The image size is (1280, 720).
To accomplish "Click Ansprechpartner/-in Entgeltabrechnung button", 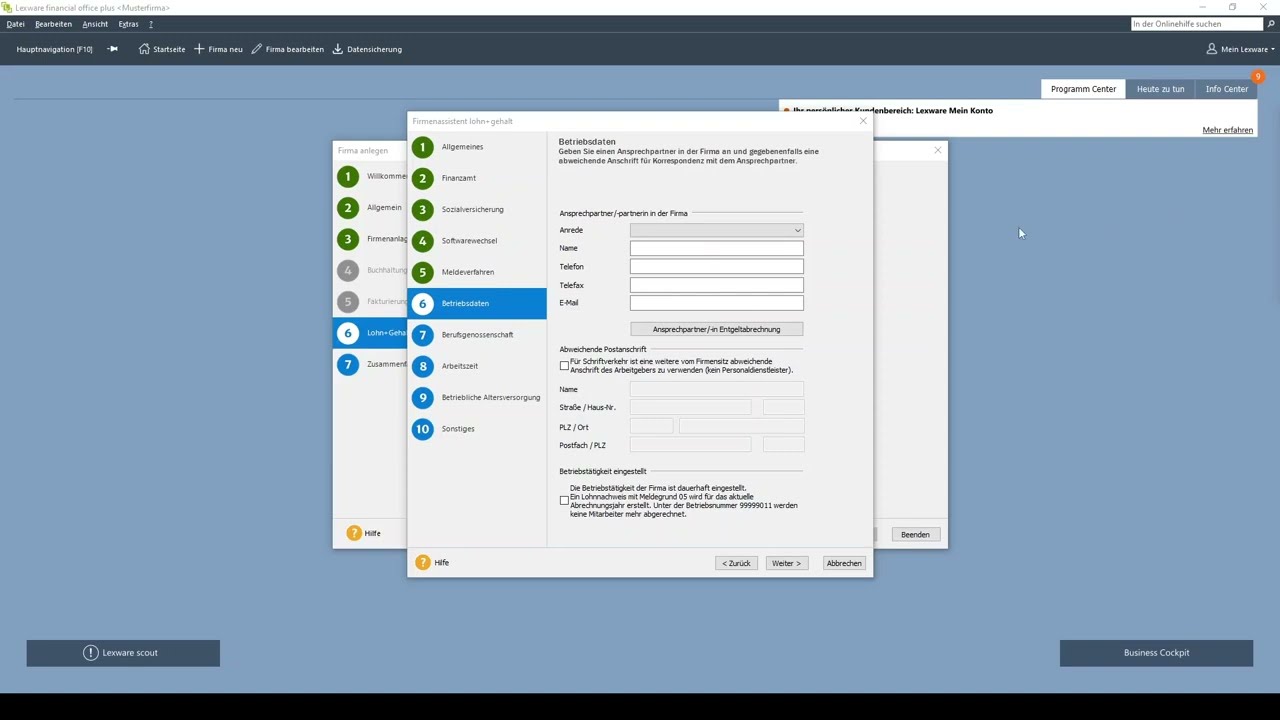I will pyautogui.click(x=716, y=329).
